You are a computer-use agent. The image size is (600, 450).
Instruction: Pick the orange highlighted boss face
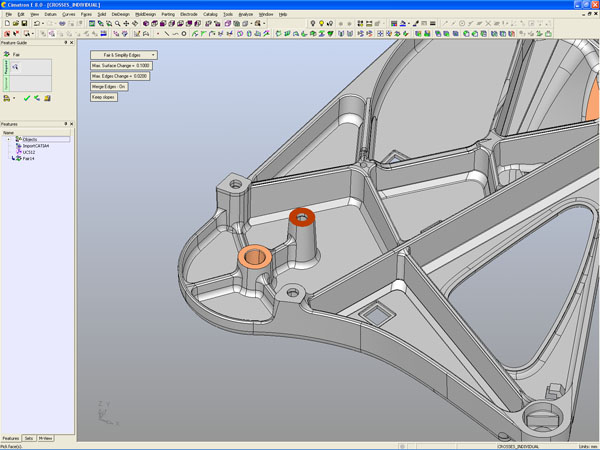click(254, 257)
